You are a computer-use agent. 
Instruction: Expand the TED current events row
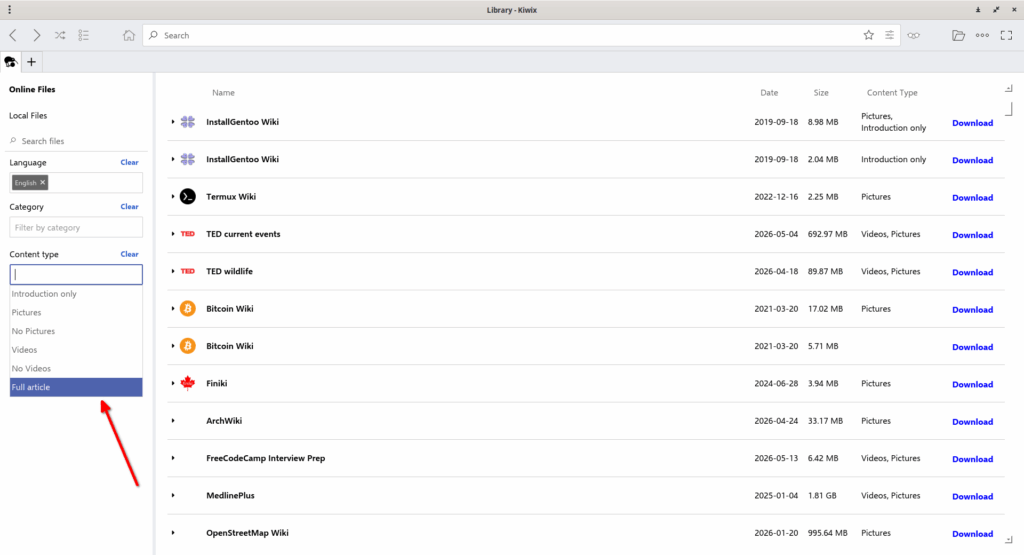pyautogui.click(x=173, y=234)
